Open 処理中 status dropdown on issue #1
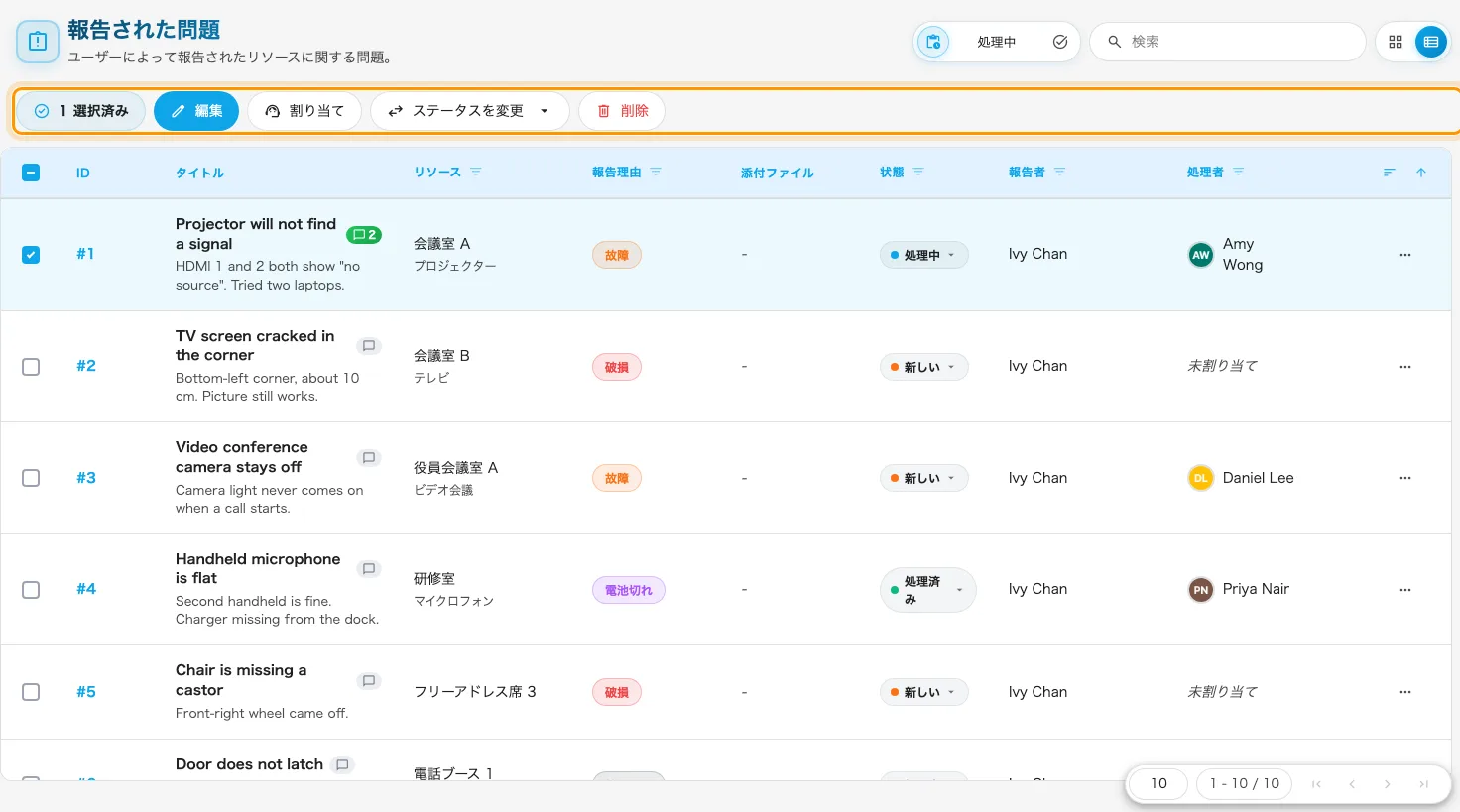 pos(923,255)
